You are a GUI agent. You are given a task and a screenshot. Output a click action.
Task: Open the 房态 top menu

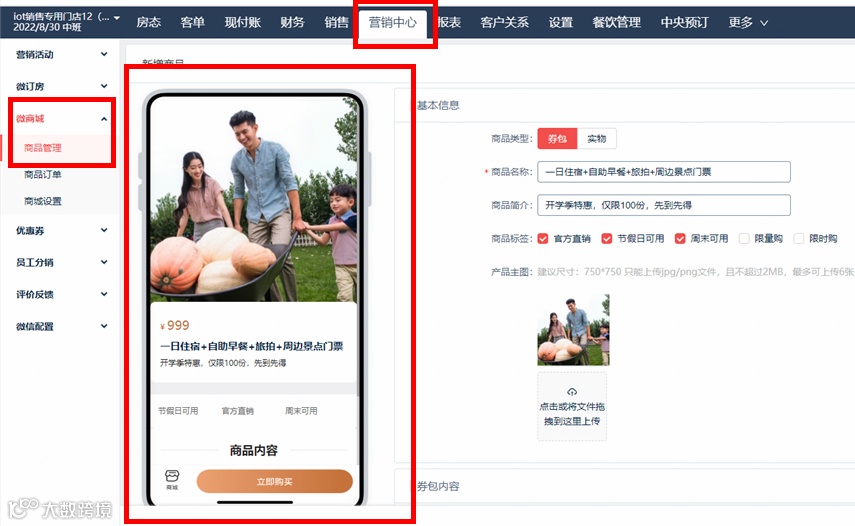point(148,22)
